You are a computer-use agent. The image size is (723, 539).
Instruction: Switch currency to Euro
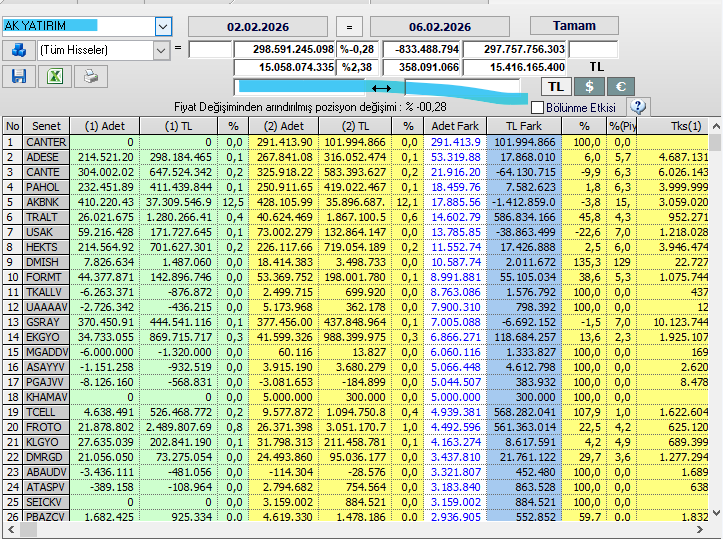coord(621,87)
